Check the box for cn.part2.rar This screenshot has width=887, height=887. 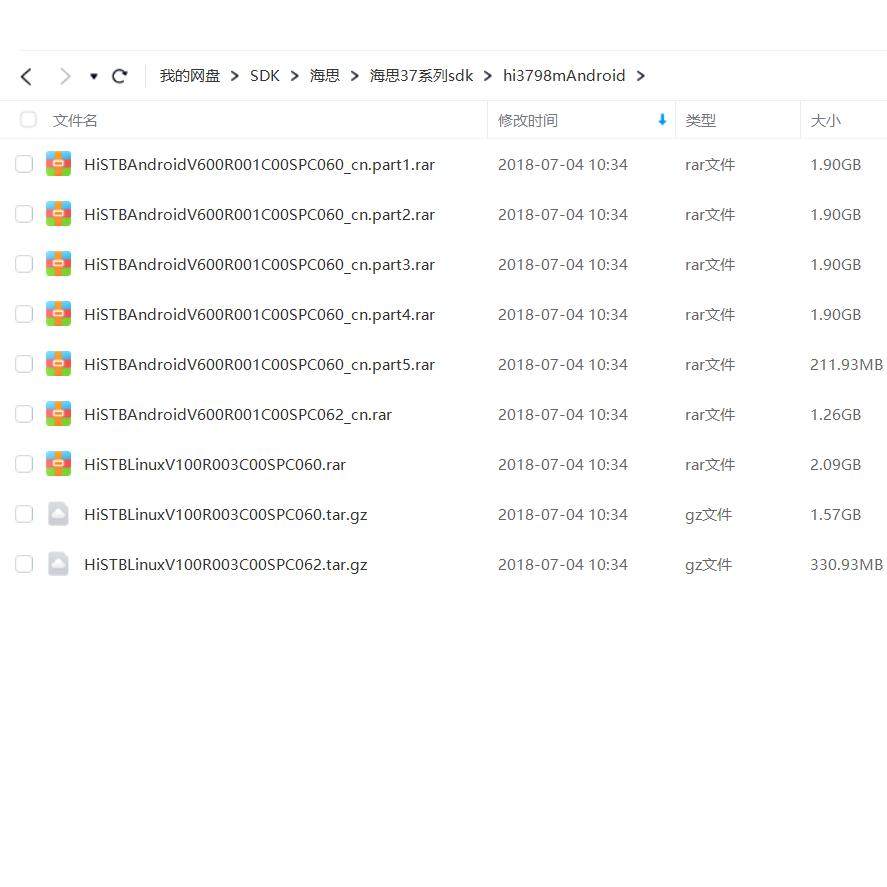24,214
